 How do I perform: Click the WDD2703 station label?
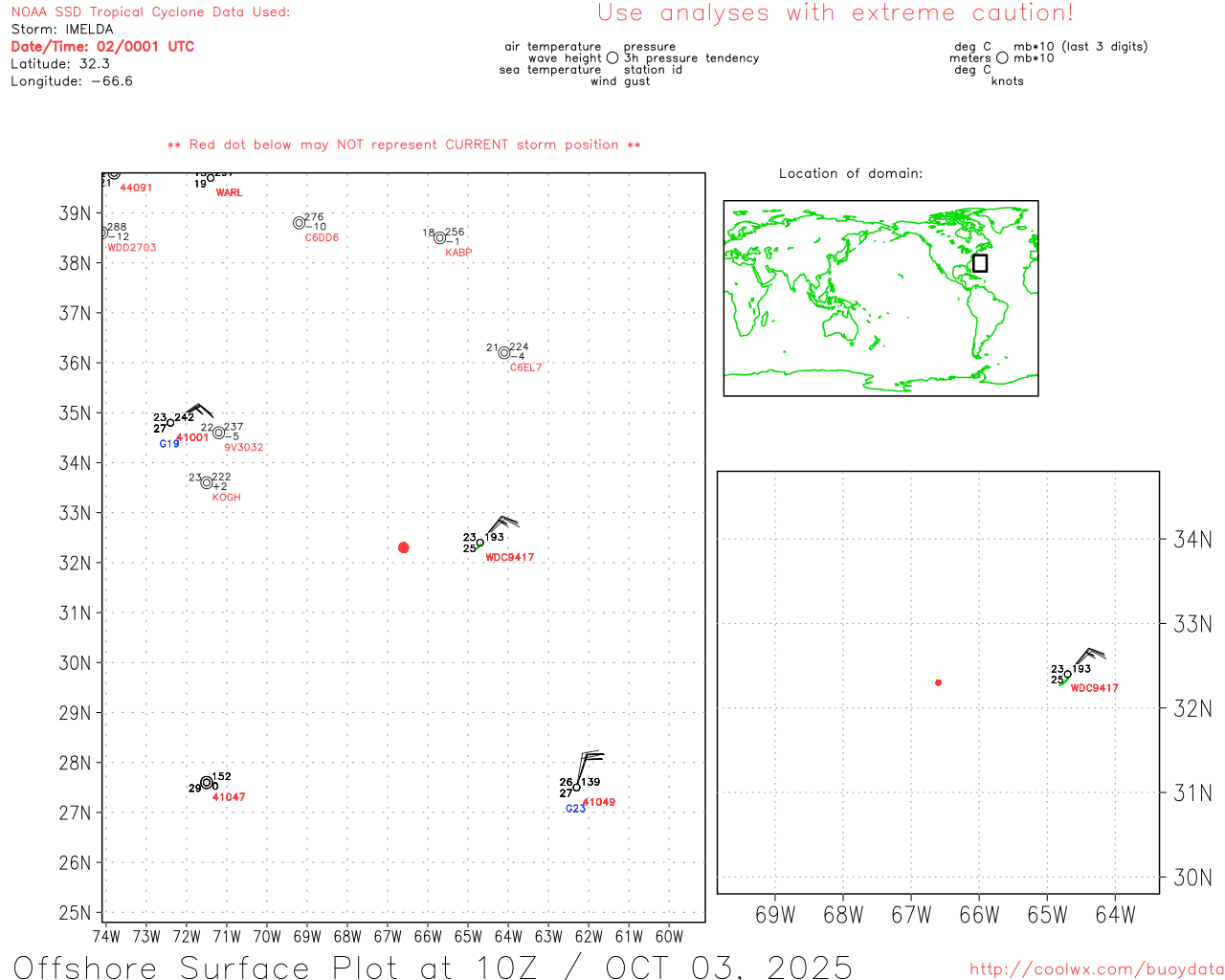point(132,248)
